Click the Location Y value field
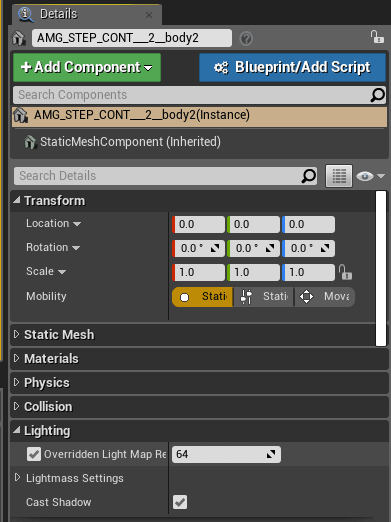The image size is (391, 522). 253,224
